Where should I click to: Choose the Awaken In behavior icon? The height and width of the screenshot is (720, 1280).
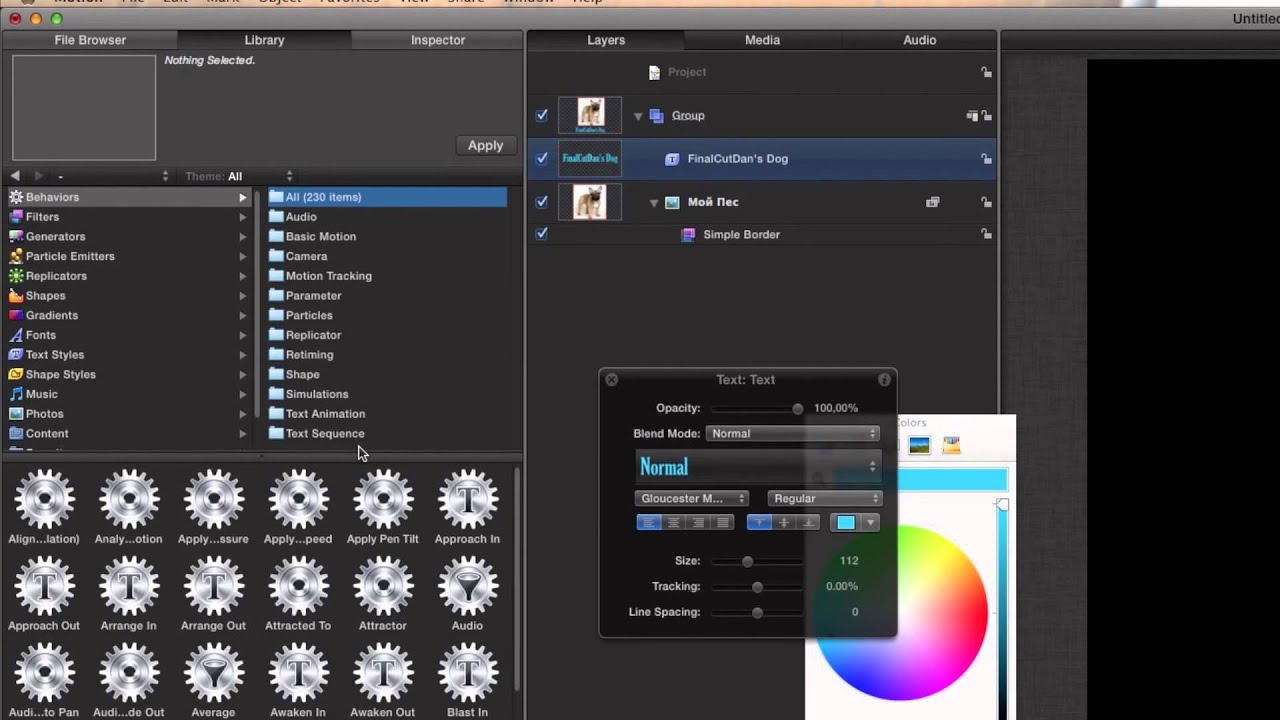pos(298,673)
